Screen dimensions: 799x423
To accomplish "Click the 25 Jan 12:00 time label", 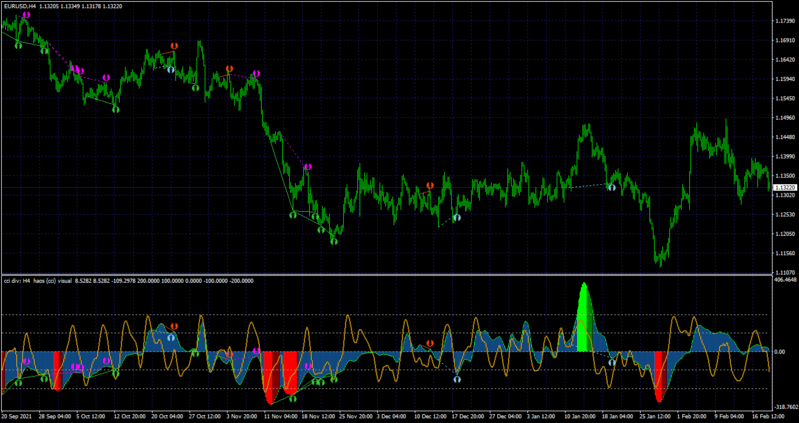I will [655, 416].
